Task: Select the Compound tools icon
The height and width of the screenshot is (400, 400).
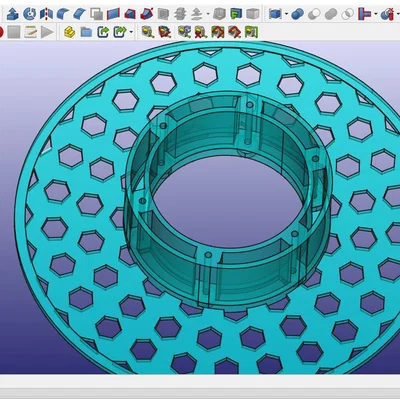Action: 275,14
